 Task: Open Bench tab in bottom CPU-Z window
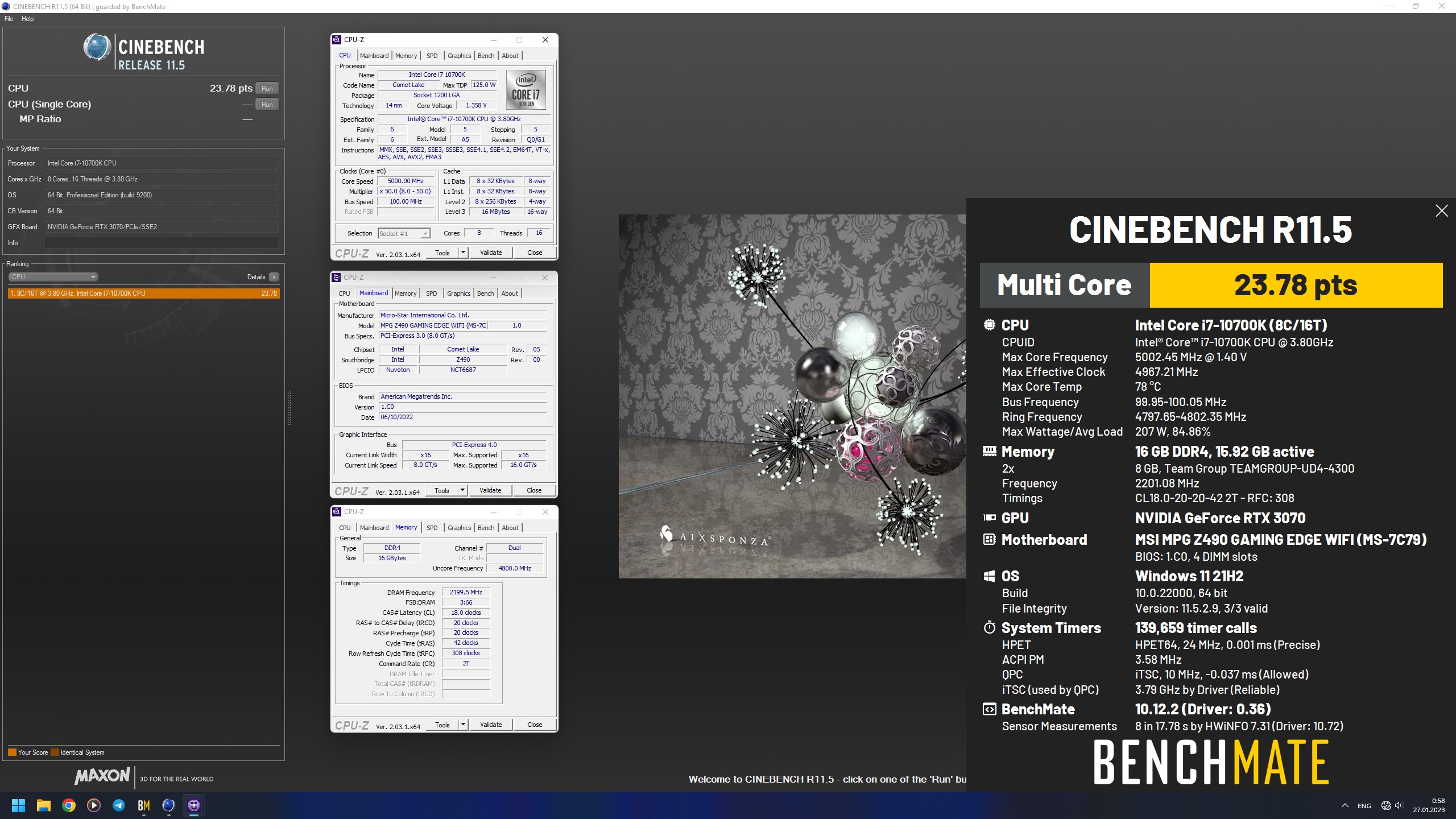(486, 528)
